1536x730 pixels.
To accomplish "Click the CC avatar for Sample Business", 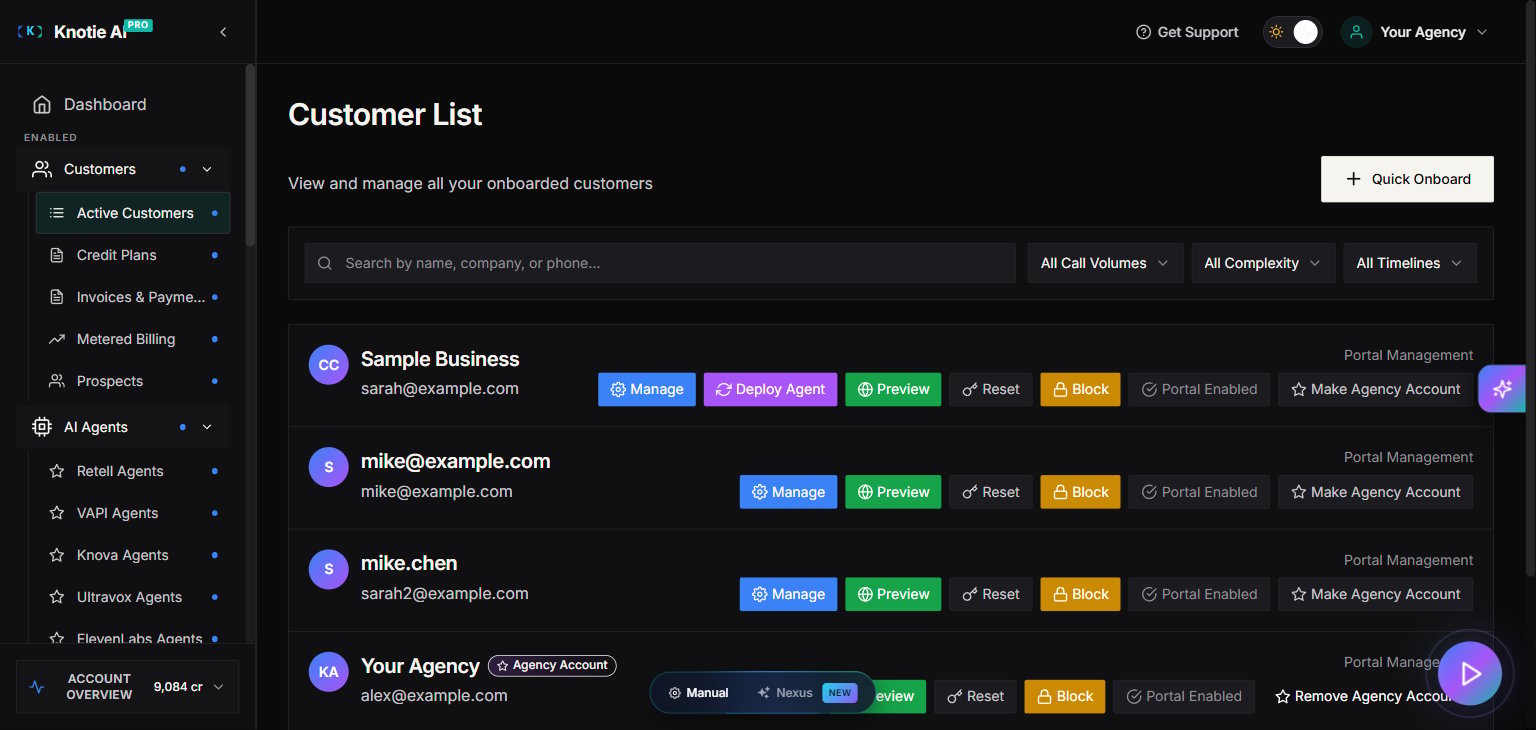I will point(329,365).
